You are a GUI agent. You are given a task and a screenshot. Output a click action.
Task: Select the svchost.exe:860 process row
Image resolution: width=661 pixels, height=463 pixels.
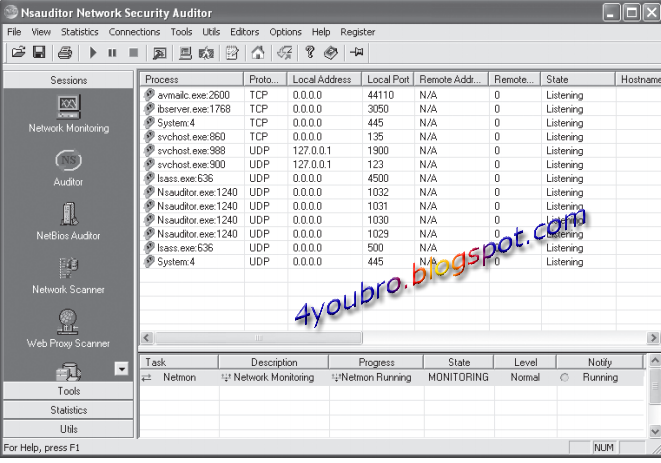point(400,137)
